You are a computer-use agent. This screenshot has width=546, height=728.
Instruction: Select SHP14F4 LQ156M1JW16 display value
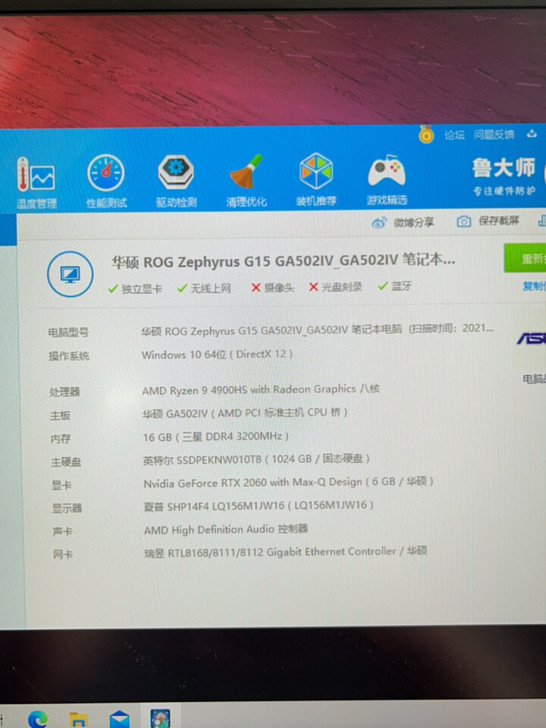[x=259, y=506]
